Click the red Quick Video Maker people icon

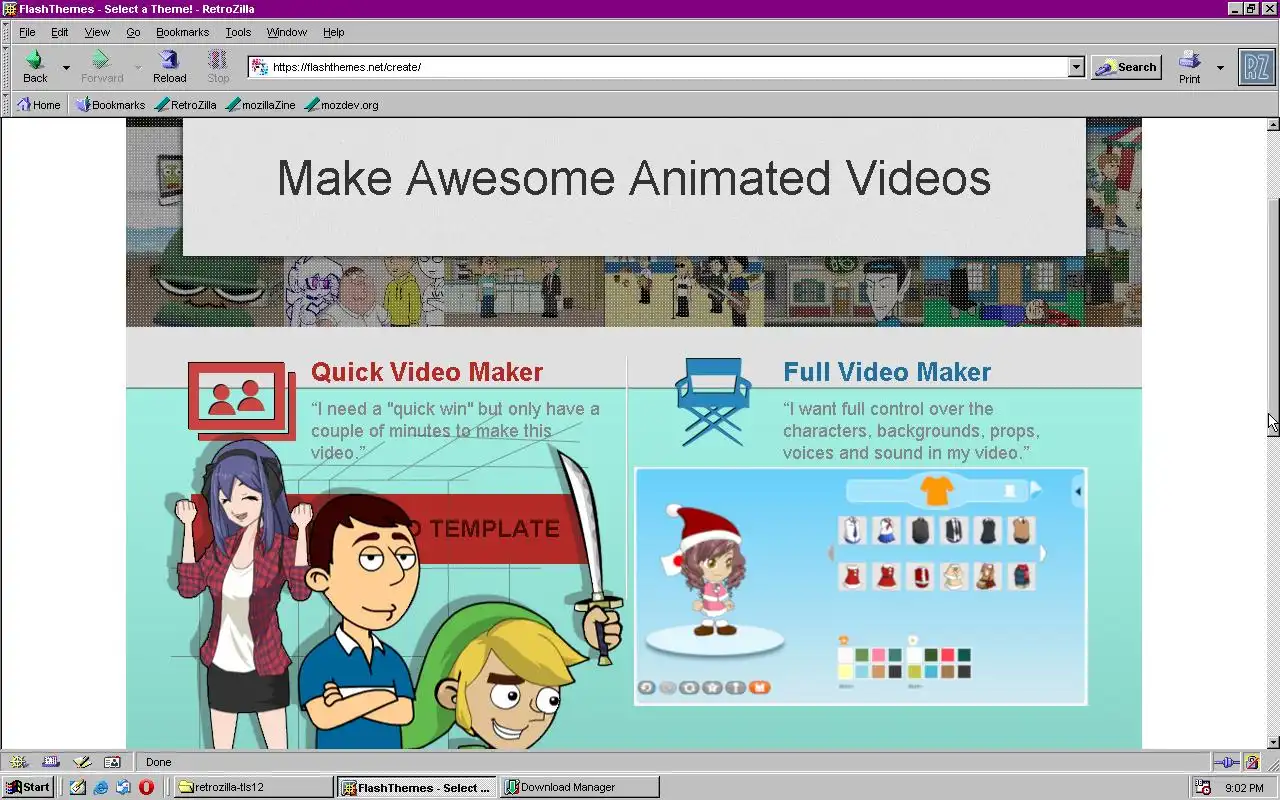tap(242, 399)
